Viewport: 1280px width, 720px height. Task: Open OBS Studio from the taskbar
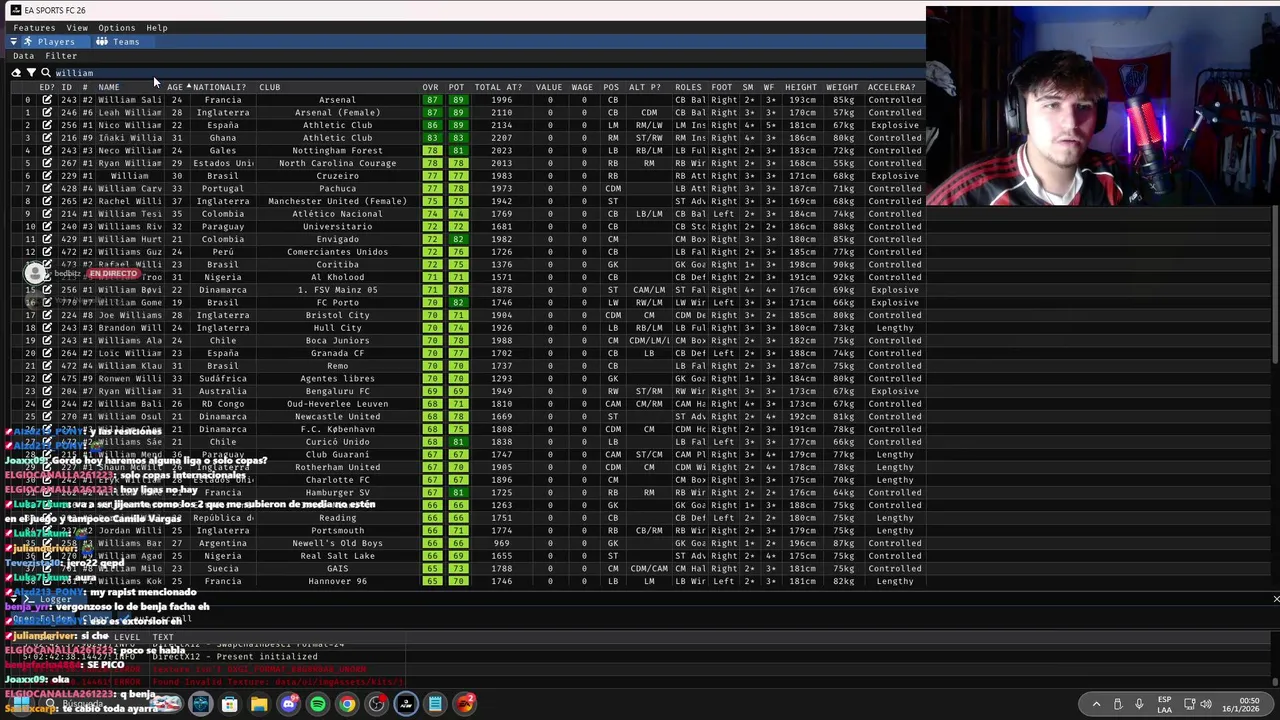click(376, 704)
